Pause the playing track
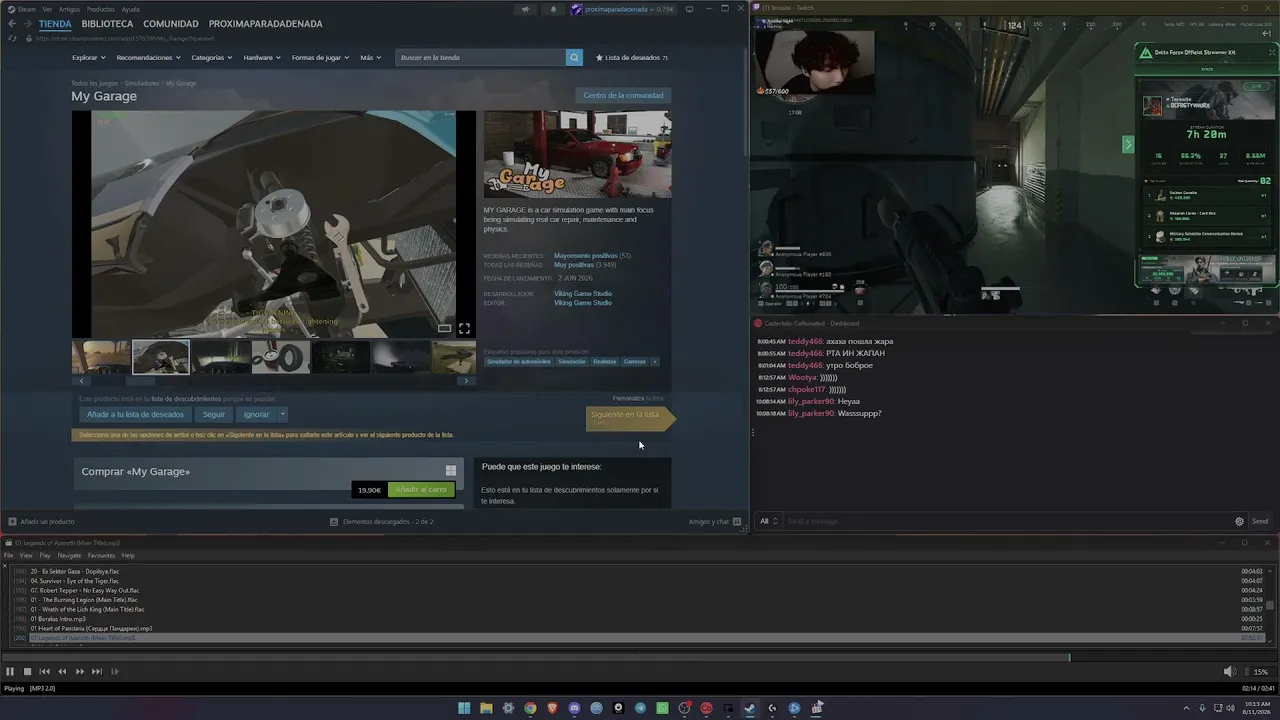 [10, 672]
